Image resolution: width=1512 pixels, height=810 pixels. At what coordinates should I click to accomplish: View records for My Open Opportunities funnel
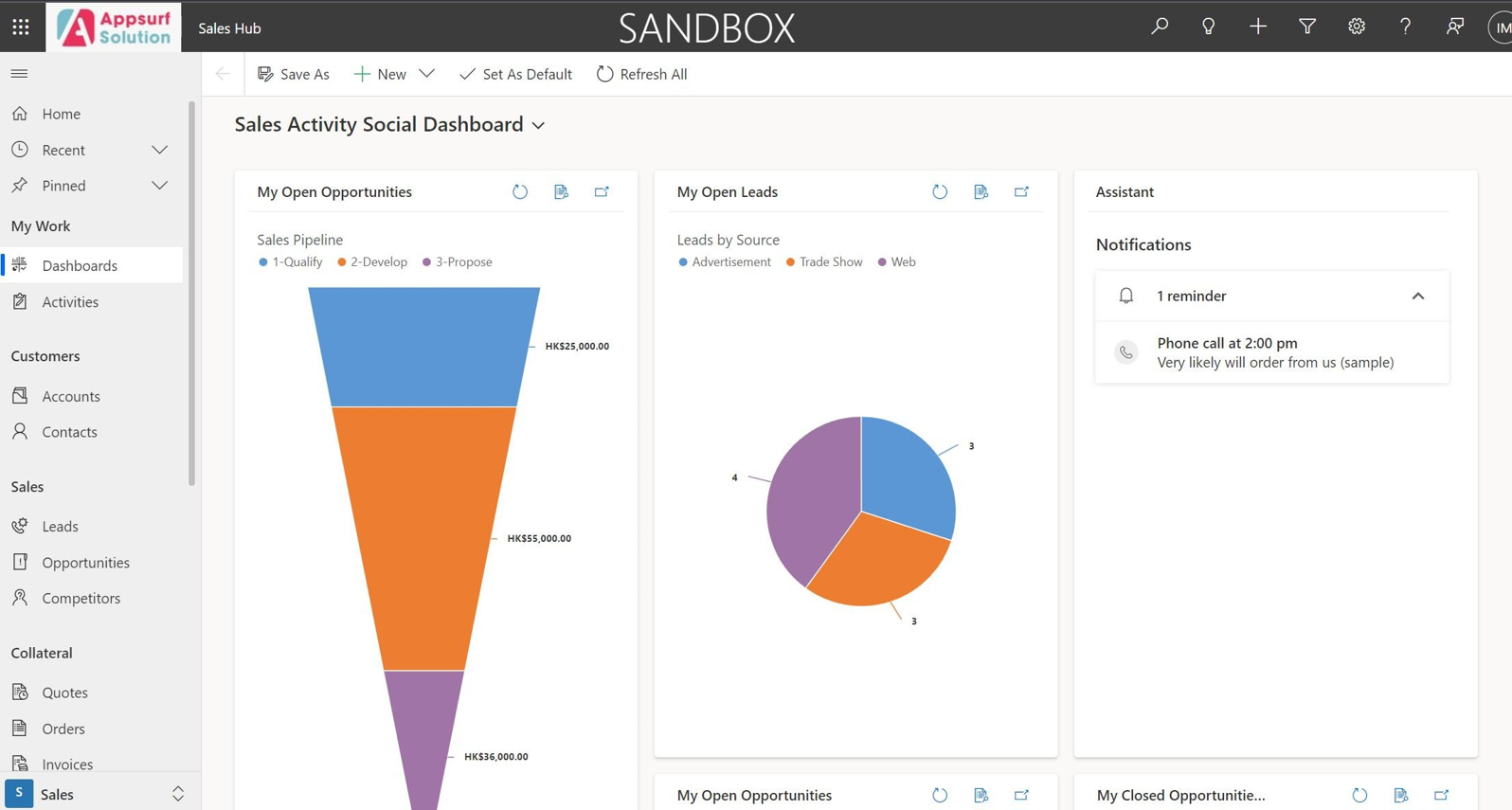pyautogui.click(x=561, y=191)
